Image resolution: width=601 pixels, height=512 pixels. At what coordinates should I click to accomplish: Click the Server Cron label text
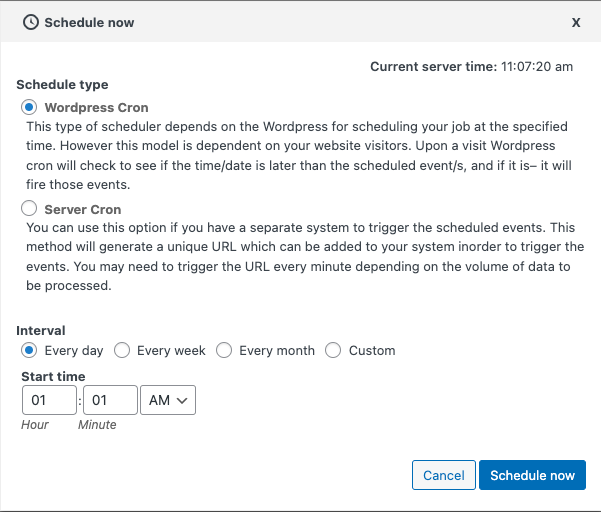click(x=83, y=210)
